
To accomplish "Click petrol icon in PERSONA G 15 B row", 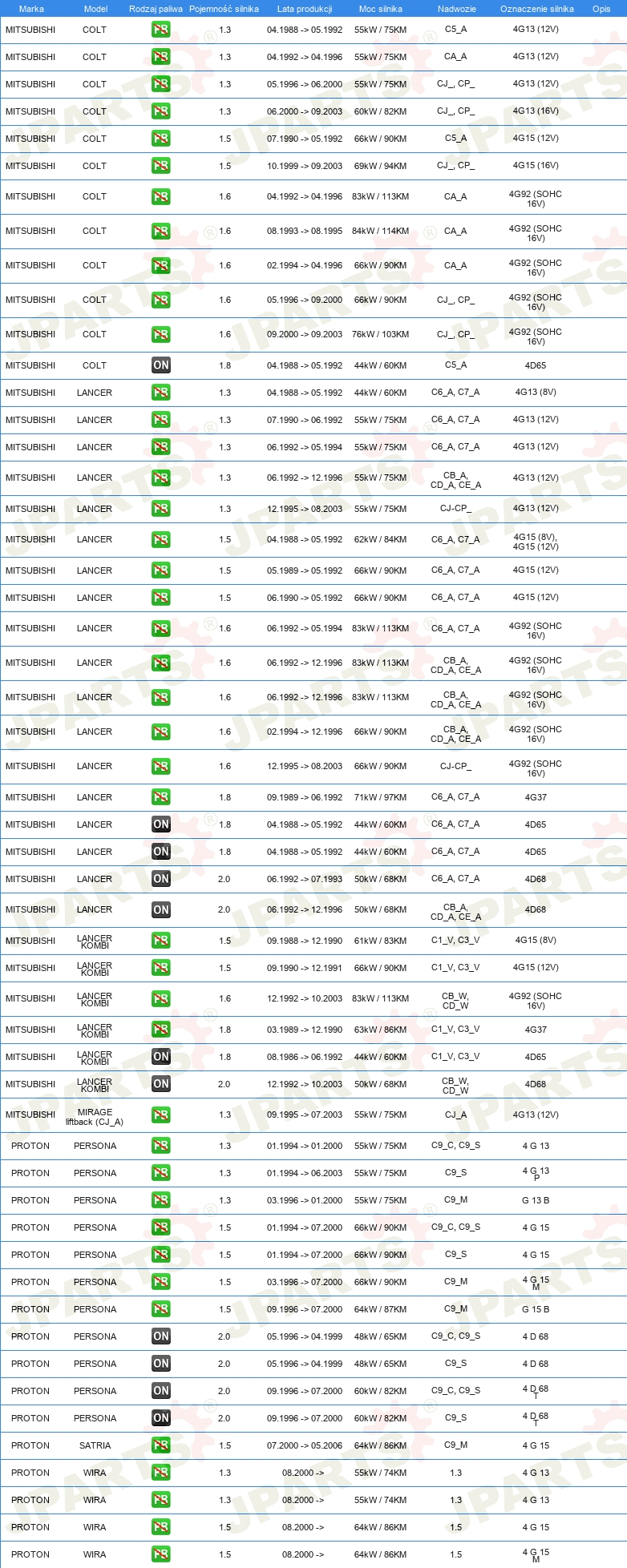I will (161, 1309).
